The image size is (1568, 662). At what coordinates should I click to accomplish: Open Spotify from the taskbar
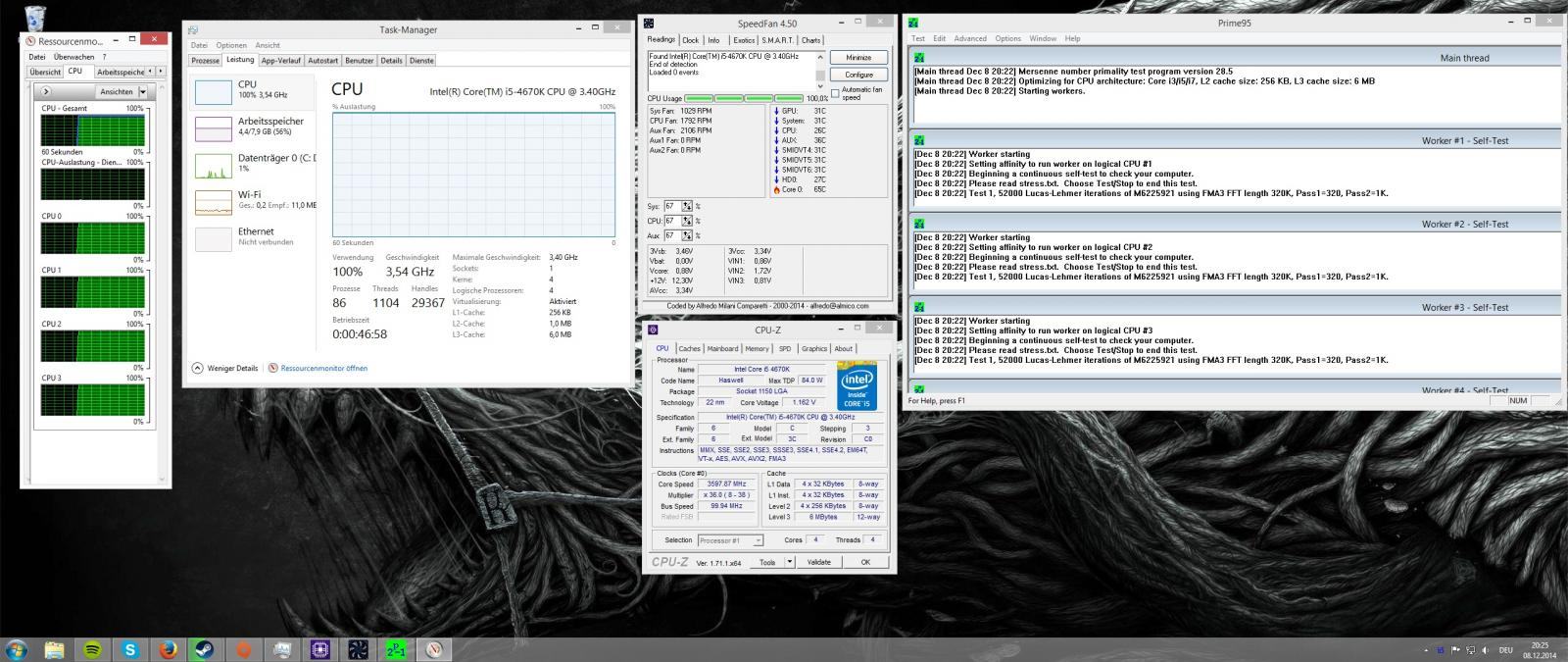tap(92, 649)
